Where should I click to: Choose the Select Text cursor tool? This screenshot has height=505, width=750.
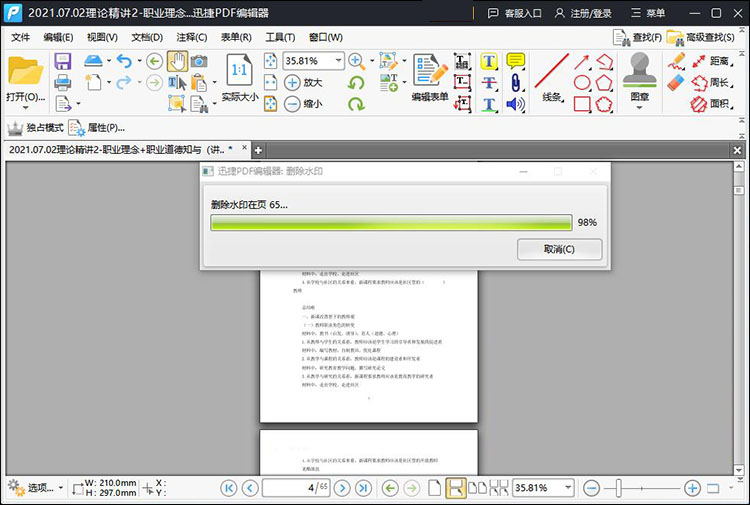[177, 83]
